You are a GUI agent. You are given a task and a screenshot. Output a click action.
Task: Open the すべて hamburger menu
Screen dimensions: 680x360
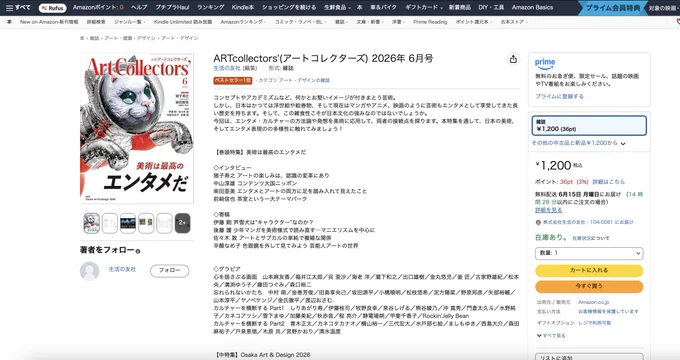click(18, 7)
